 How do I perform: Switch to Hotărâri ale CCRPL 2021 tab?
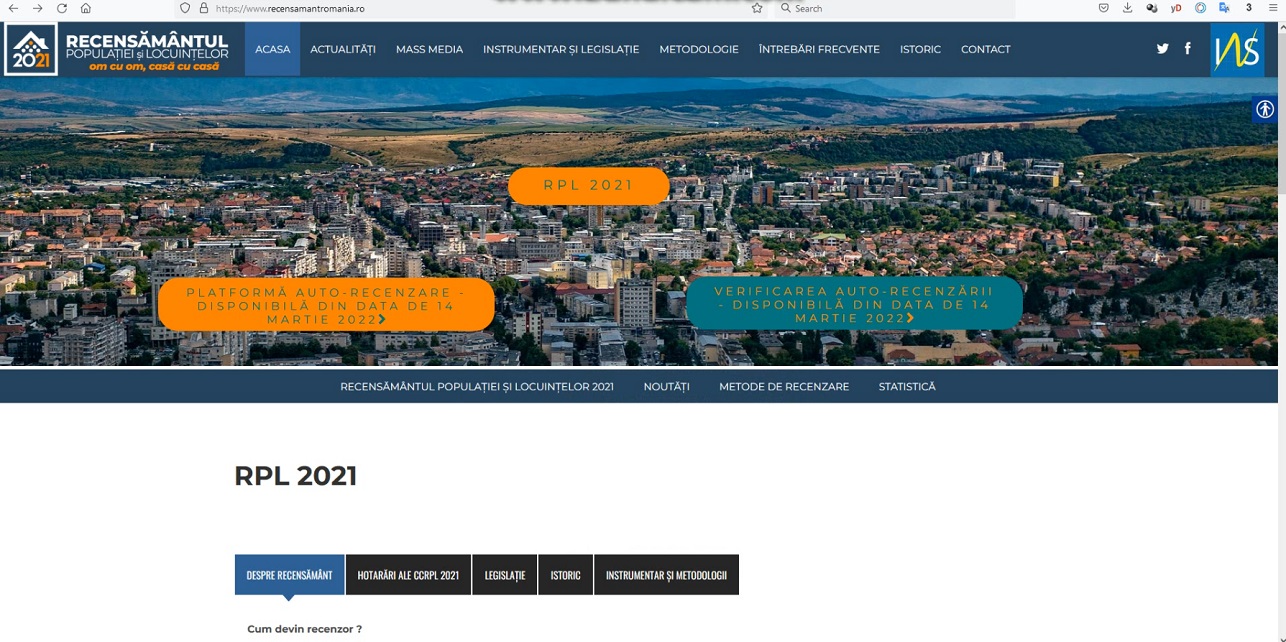[x=408, y=575]
